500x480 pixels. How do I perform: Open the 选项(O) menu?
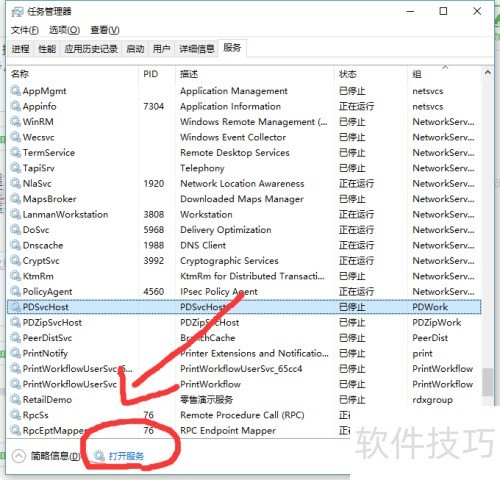coord(64,30)
